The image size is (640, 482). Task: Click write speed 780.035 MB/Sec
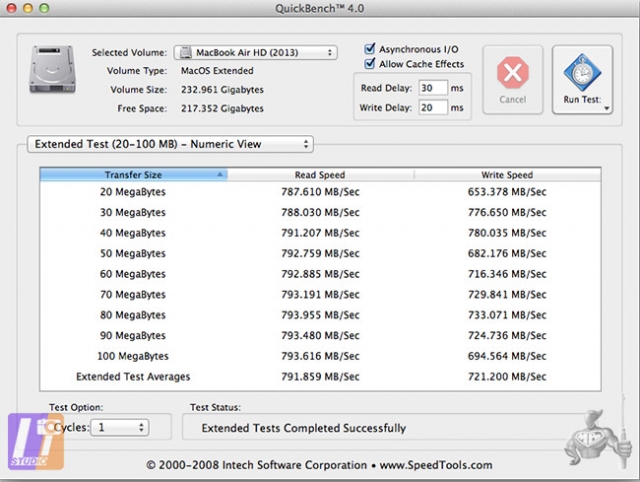[507, 233]
